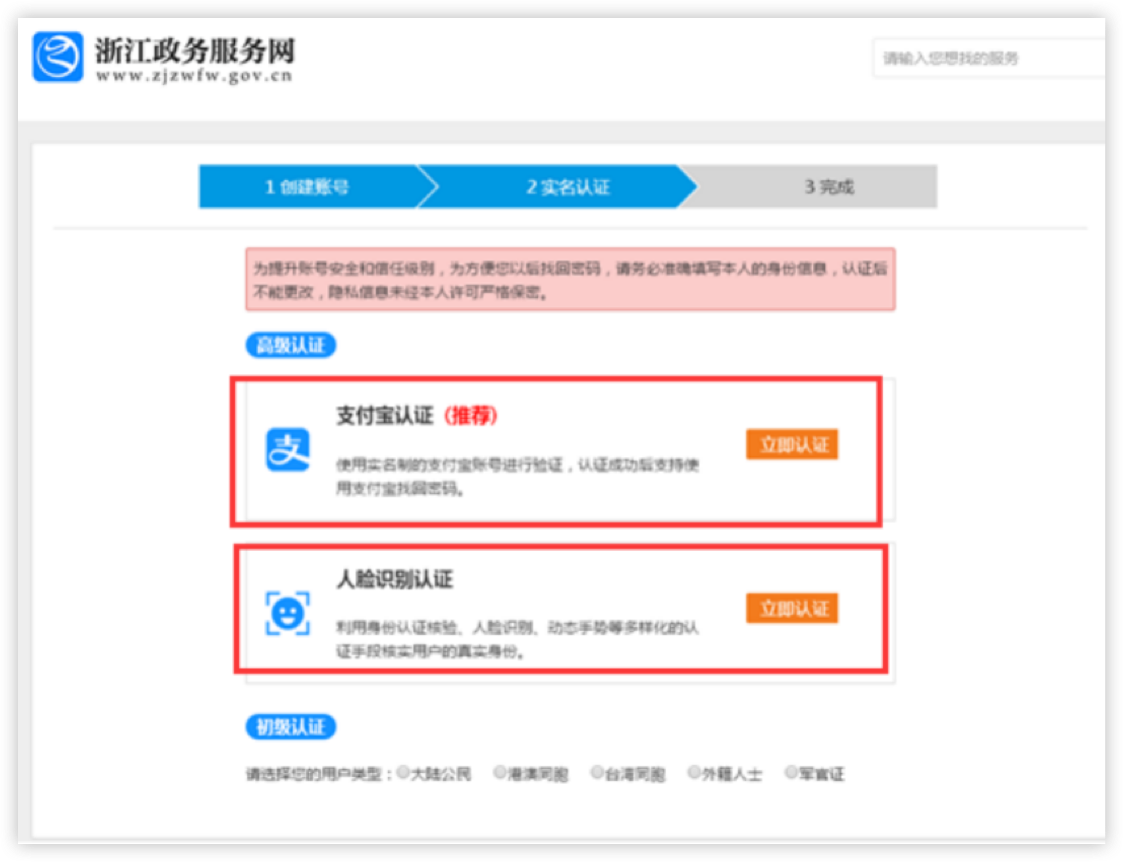Pick the 军官证 radio button
The height and width of the screenshot is (862, 1126).
[x=791, y=772]
